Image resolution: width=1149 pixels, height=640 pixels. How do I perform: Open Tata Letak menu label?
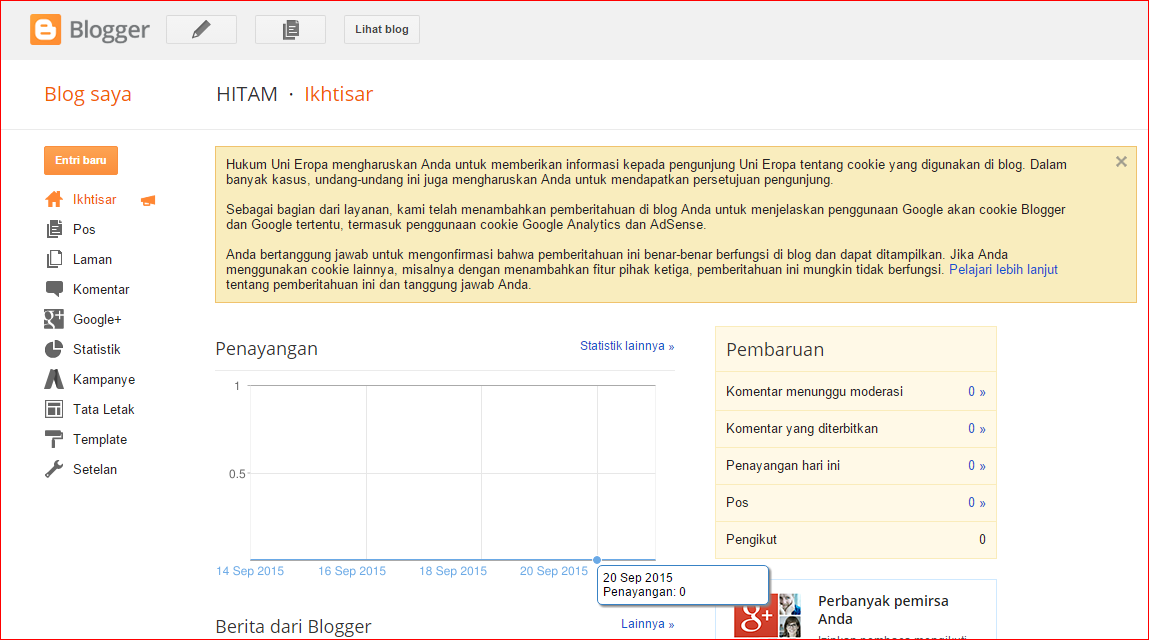click(x=103, y=410)
